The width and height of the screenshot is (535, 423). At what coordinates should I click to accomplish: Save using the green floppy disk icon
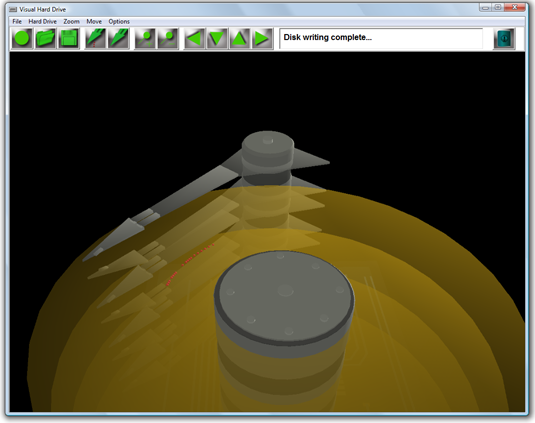pos(69,39)
